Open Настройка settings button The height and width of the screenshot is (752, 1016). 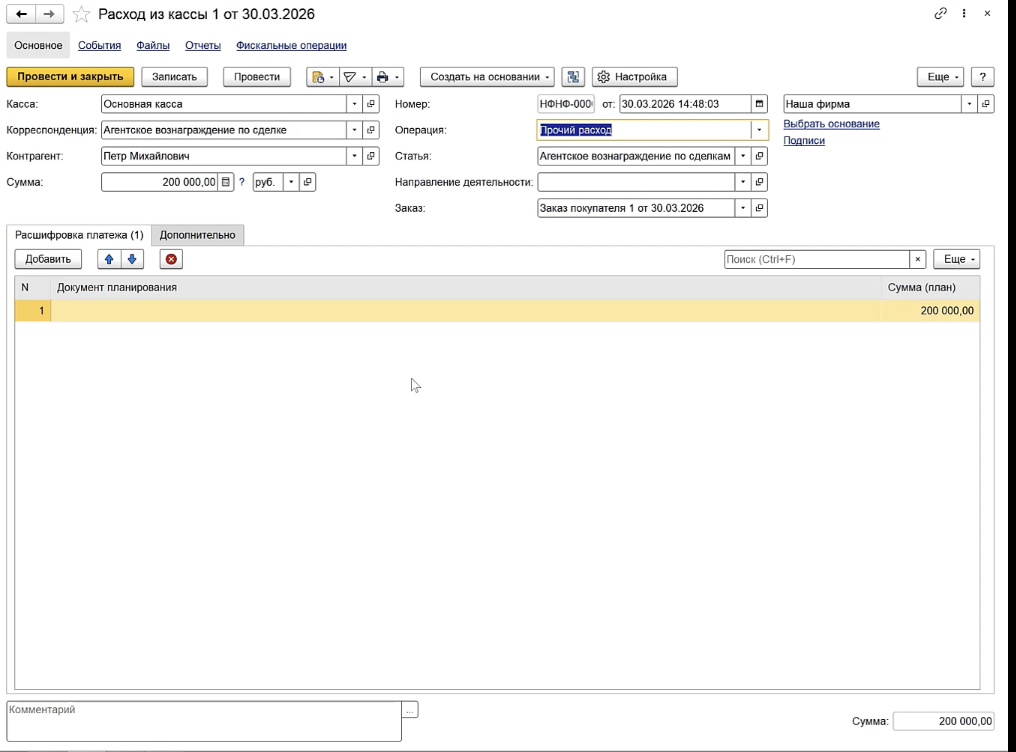pos(634,77)
